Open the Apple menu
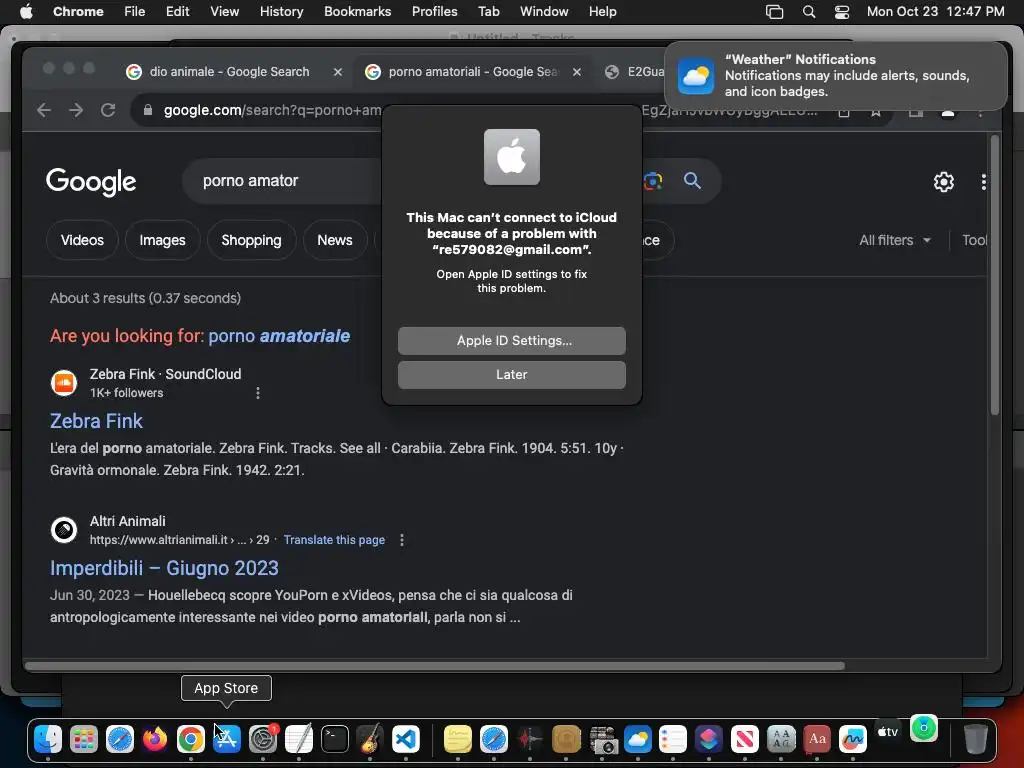 pos(26,12)
